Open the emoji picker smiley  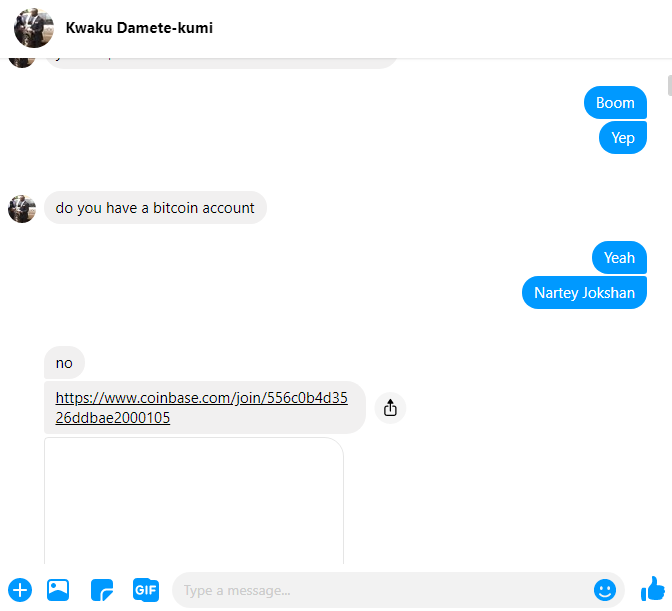(x=605, y=590)
